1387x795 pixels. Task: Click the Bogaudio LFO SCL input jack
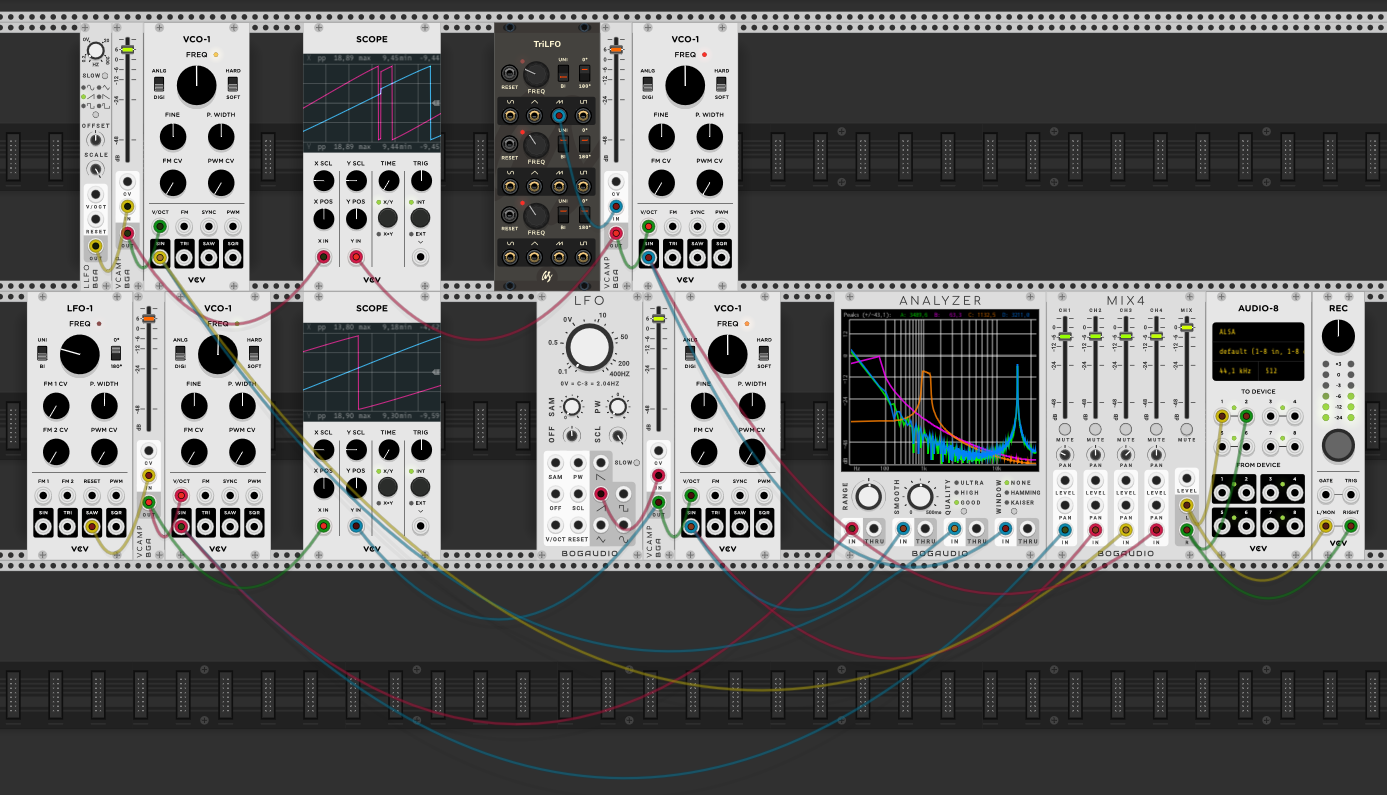(578, 493)
